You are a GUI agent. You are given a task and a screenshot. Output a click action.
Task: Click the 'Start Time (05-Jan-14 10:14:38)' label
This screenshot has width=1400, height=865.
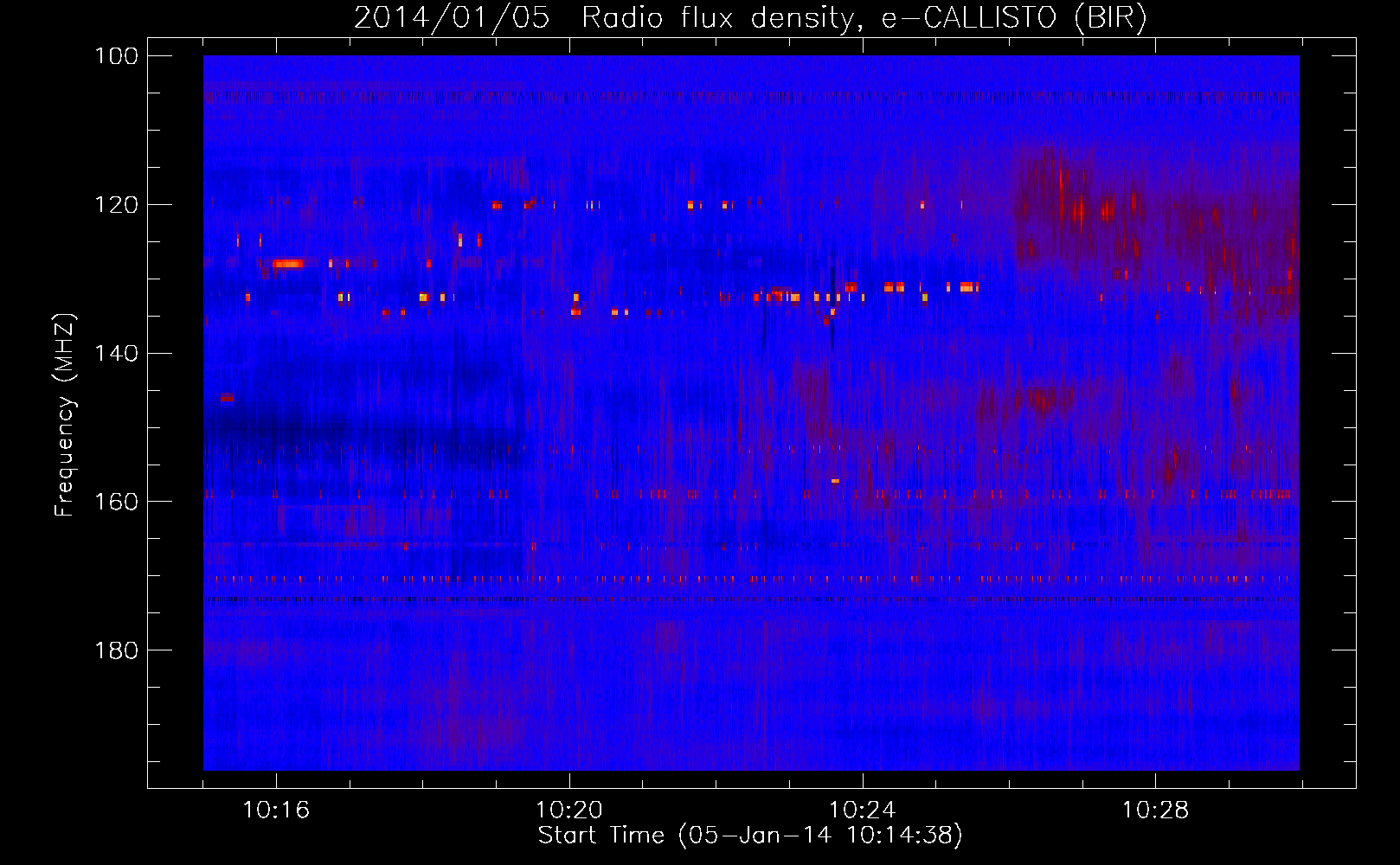[x=750, y=836]
